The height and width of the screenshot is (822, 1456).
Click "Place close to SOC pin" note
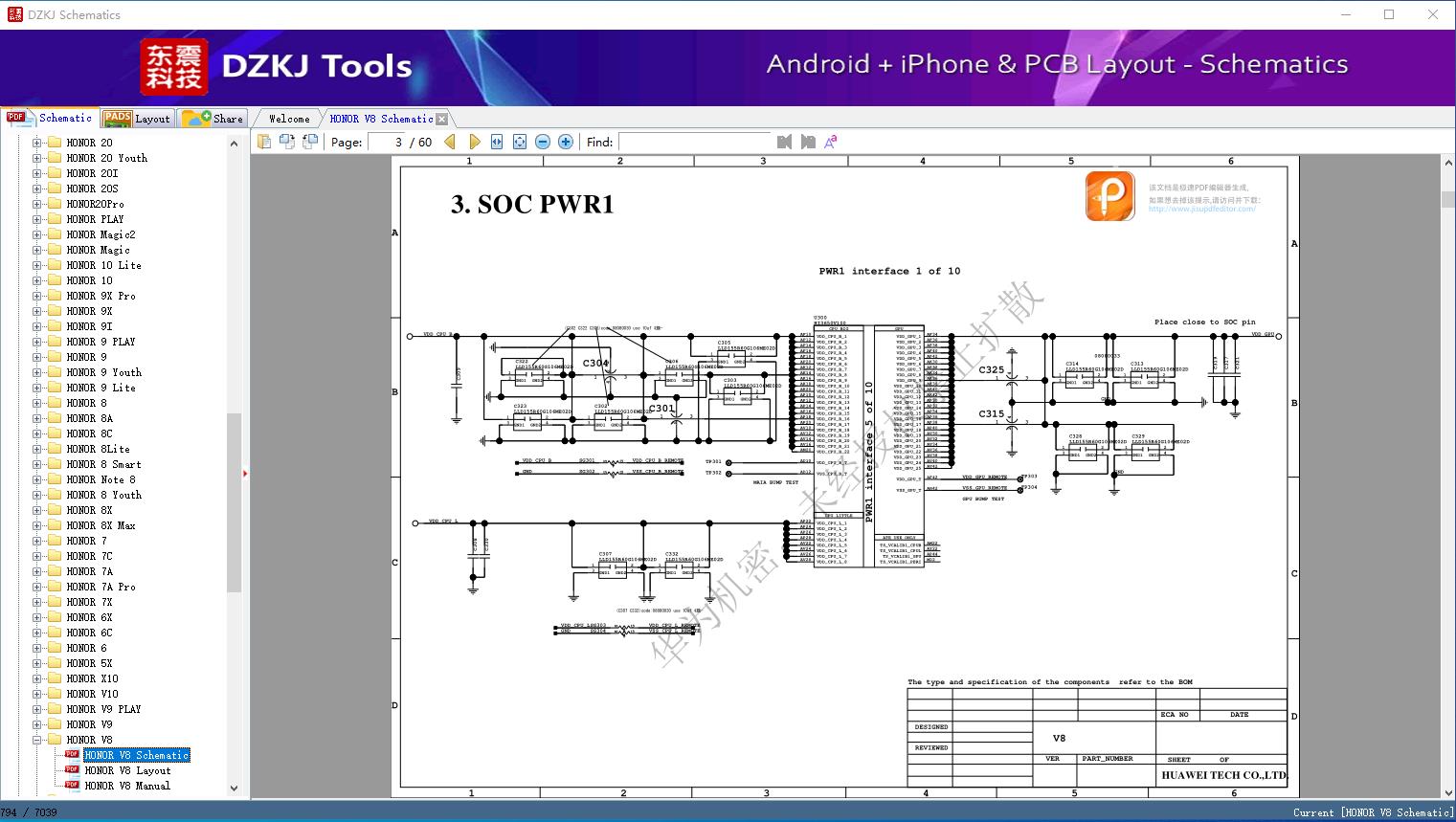(1204, 322)
